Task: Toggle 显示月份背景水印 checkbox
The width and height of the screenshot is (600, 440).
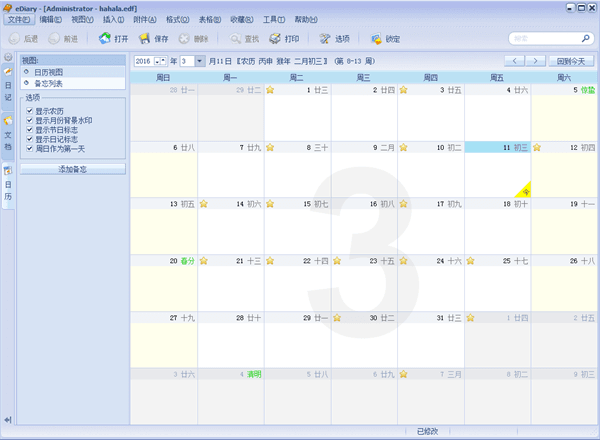Action: pos(30,120)
